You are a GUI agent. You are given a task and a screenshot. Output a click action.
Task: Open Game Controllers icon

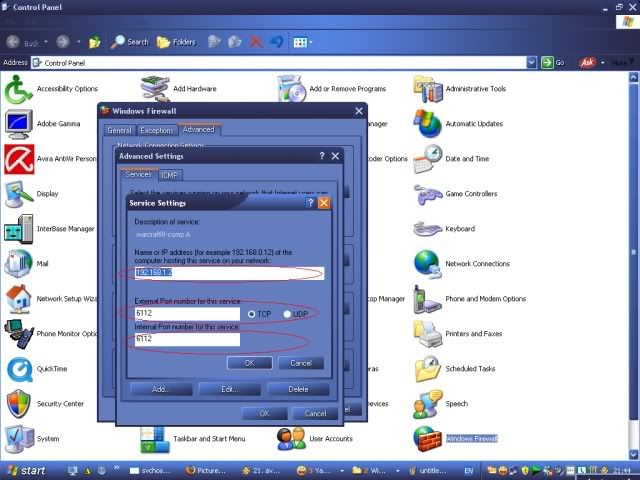point(428,194)
